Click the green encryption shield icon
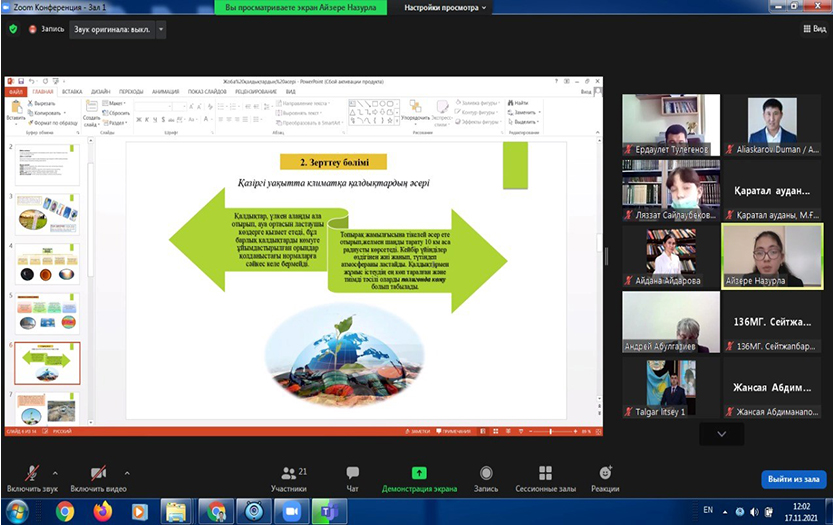Screen dimensions: 833x525 coord(13,29)
